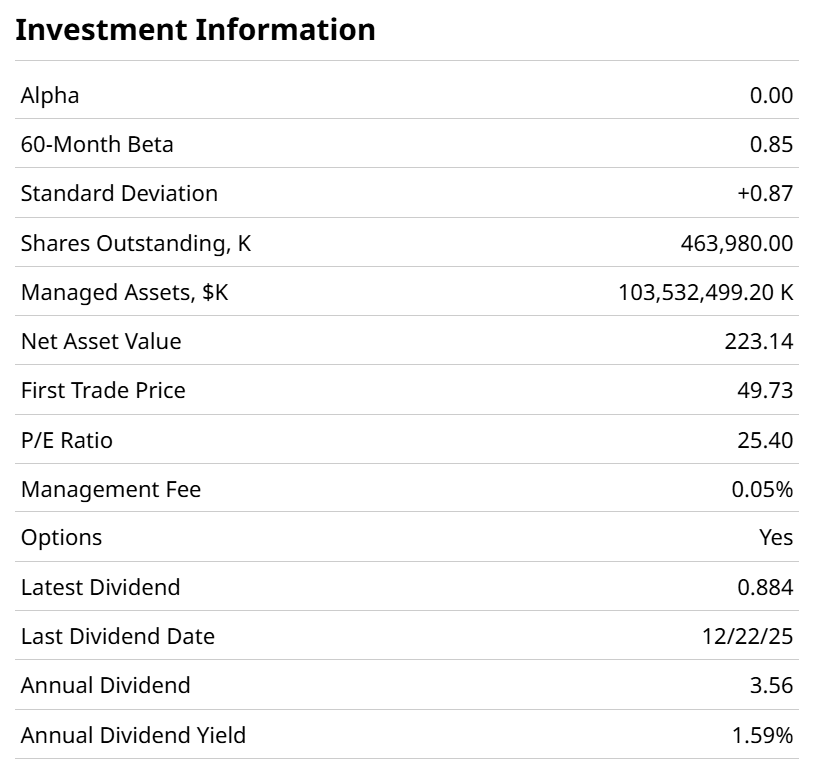Click the Latest Dividend label
The image size is (815, 761).
tap(101, 587)
